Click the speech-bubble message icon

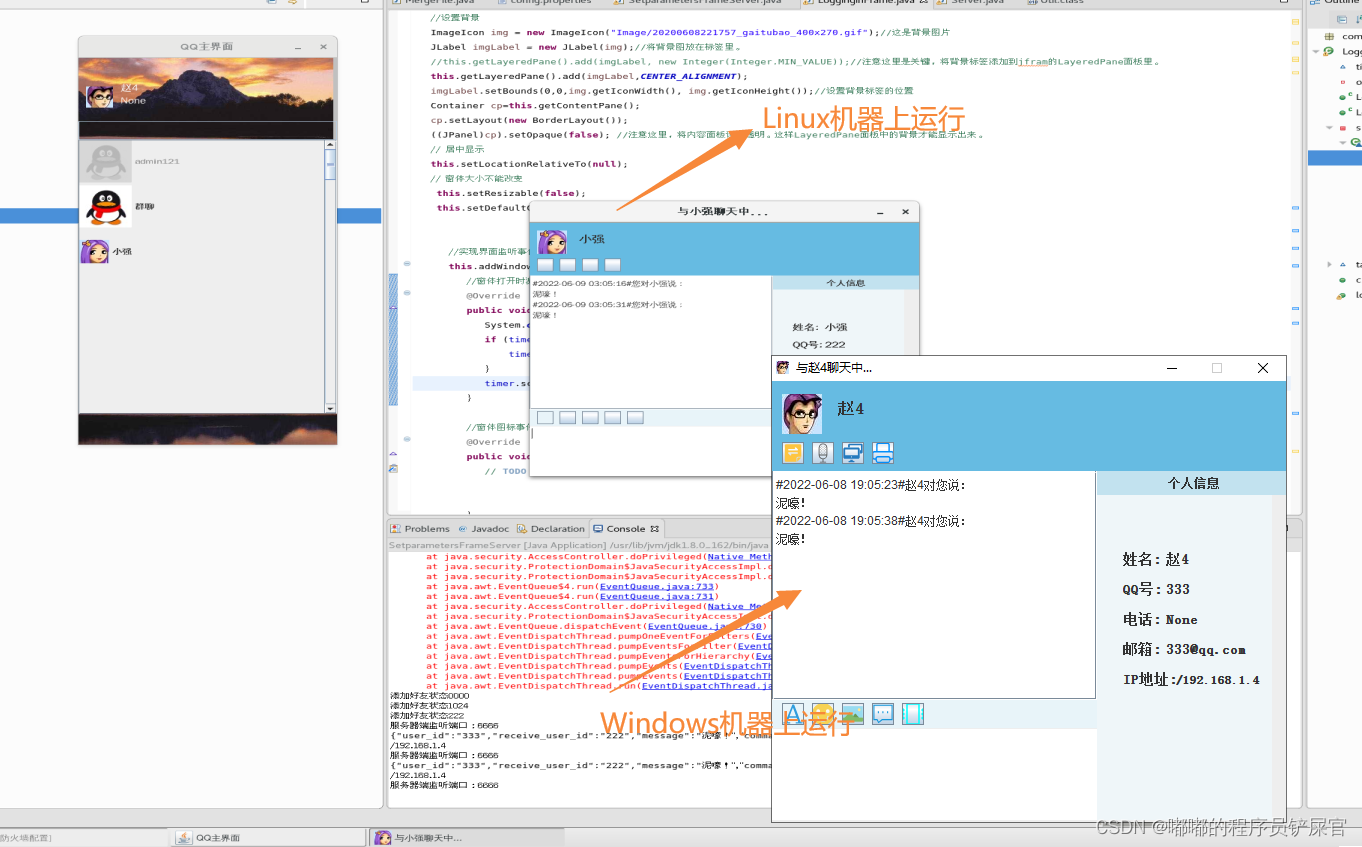883,714
